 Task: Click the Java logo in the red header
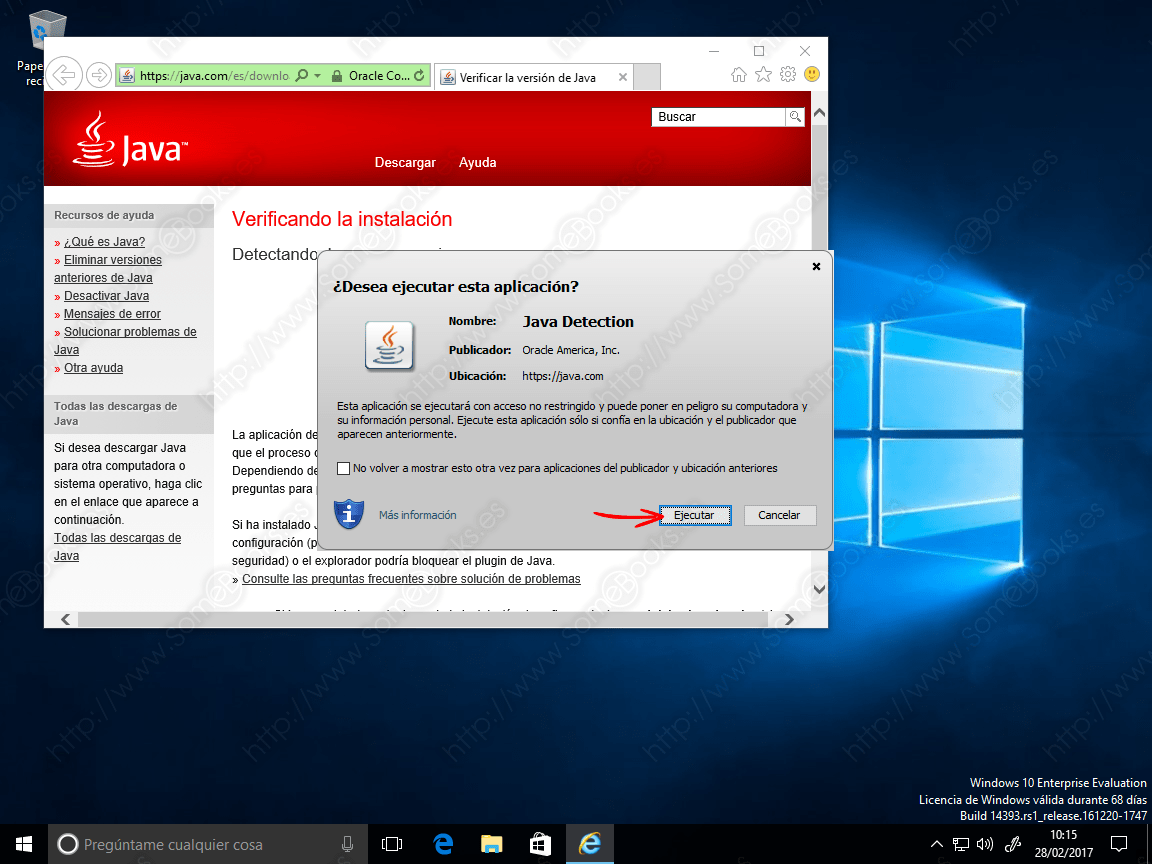point(130,140)
